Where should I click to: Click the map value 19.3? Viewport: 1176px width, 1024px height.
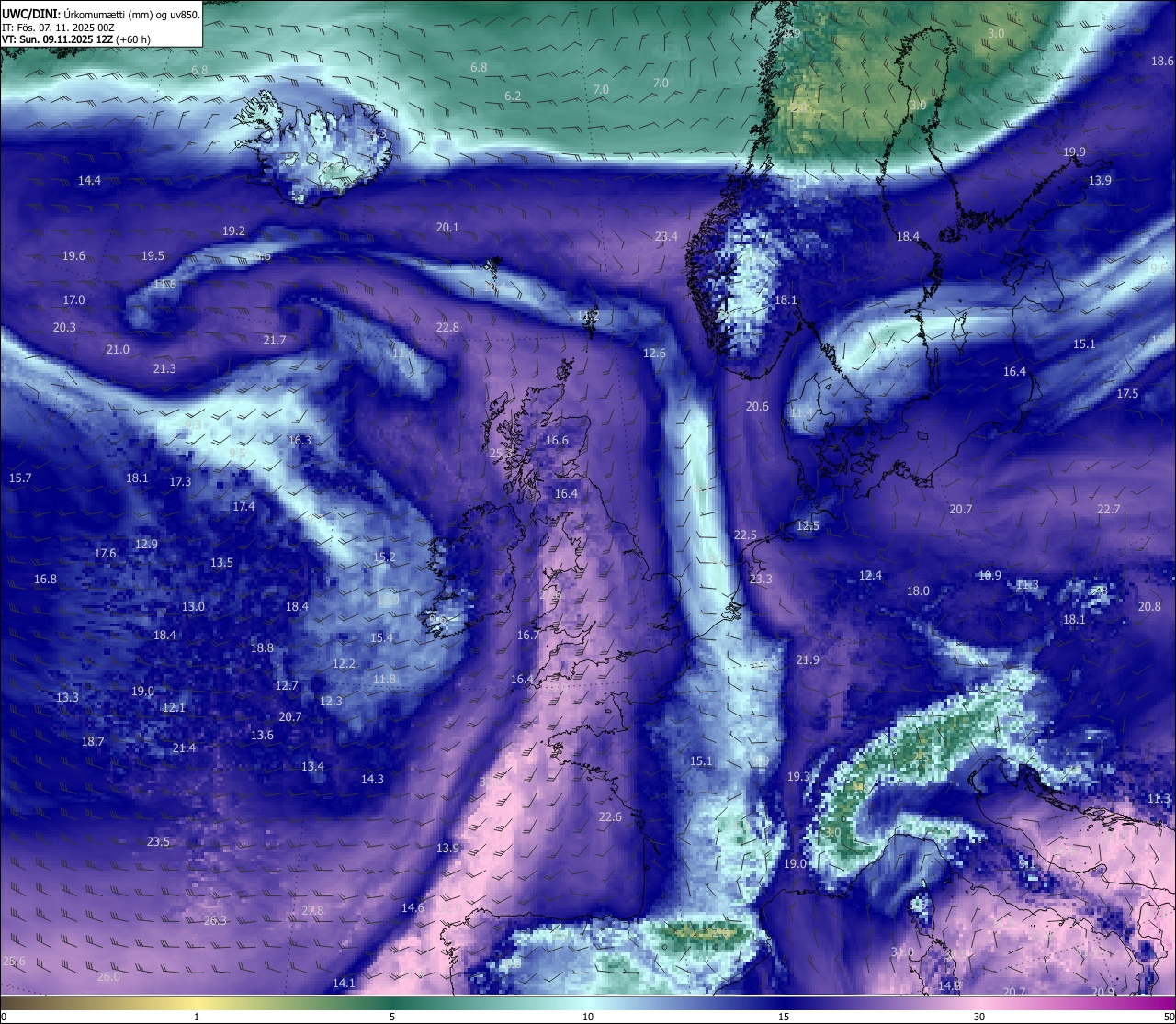(x=798, y=777)
